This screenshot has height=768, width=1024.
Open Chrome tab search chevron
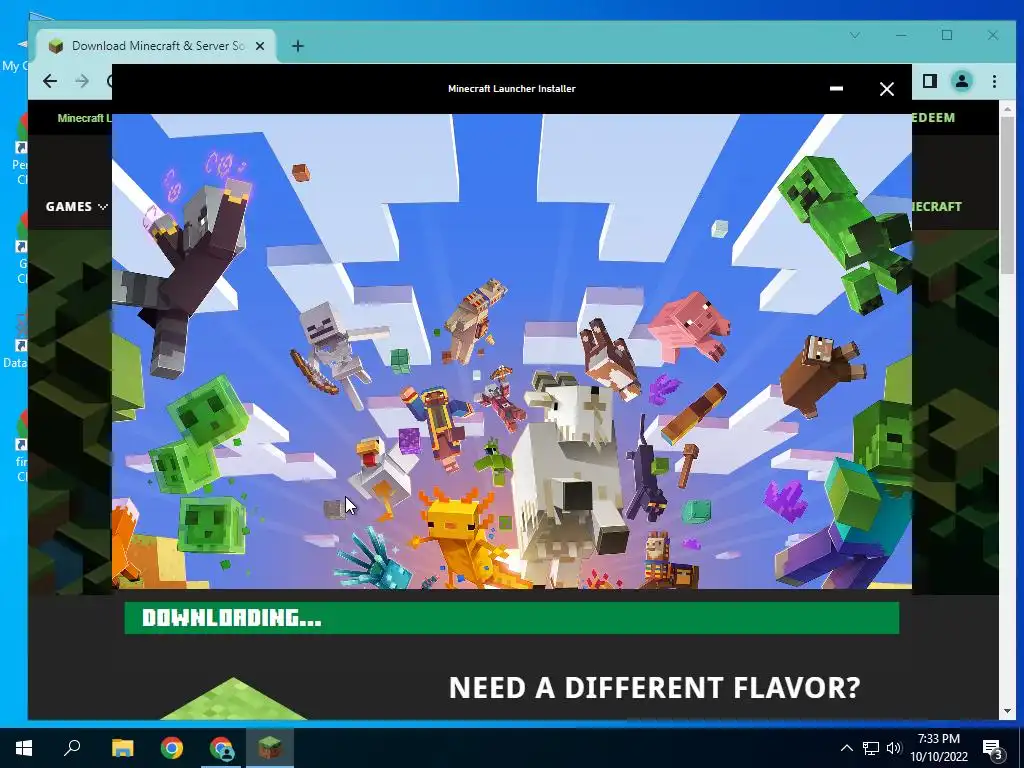click(855, 35)
